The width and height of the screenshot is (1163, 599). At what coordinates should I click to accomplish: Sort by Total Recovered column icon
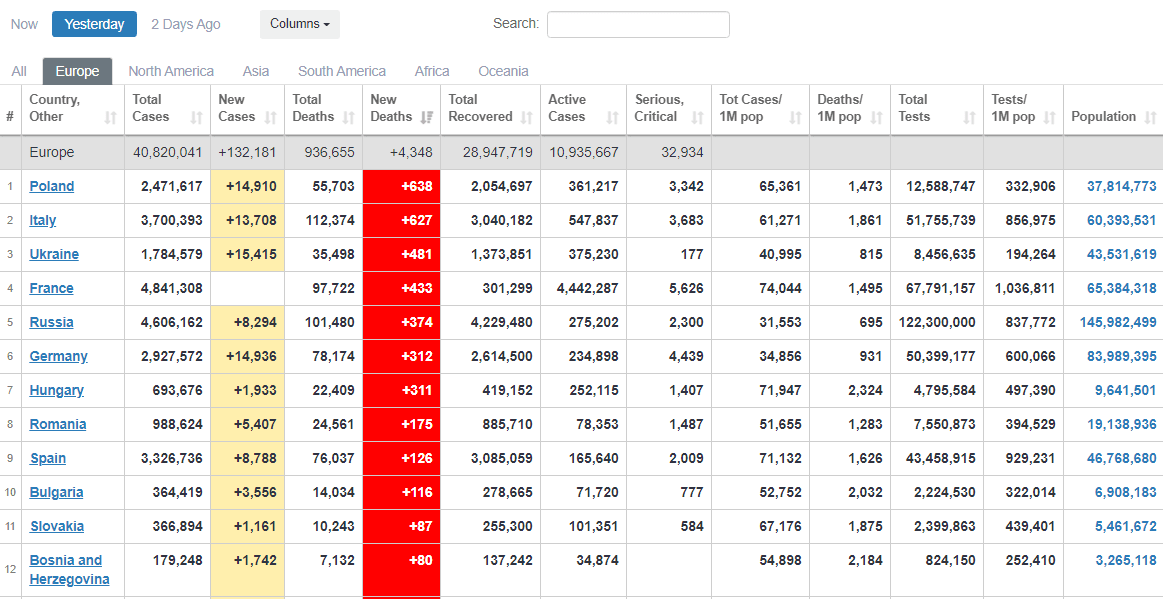[527, 118]
